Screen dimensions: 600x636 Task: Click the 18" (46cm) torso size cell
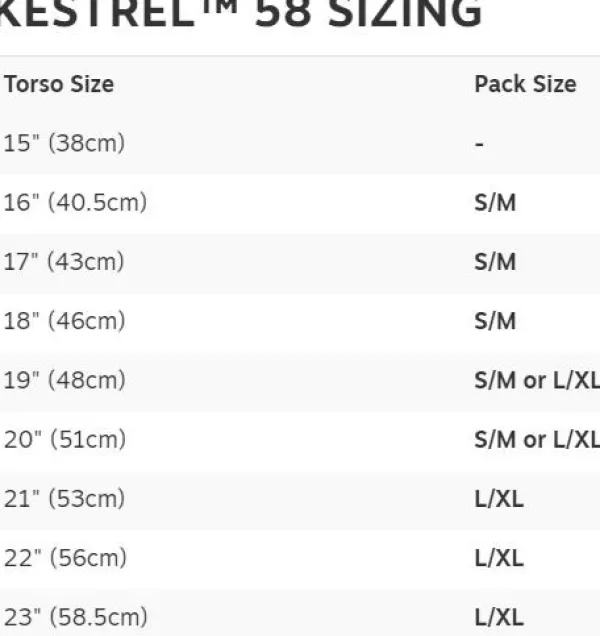pos(64,321)
